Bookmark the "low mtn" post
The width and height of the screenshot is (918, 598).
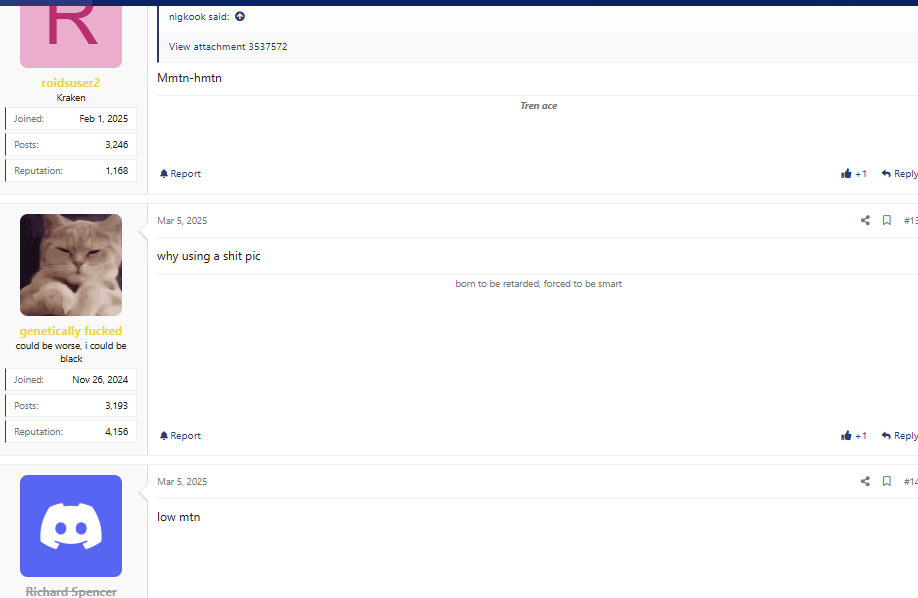887,481
